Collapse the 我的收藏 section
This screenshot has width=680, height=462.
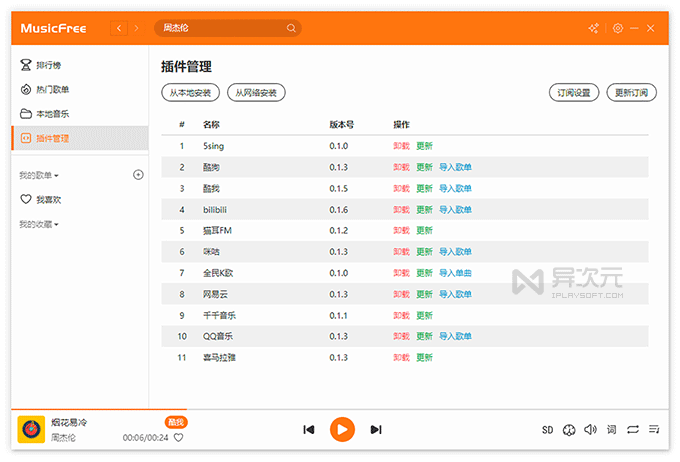point(39,224)
